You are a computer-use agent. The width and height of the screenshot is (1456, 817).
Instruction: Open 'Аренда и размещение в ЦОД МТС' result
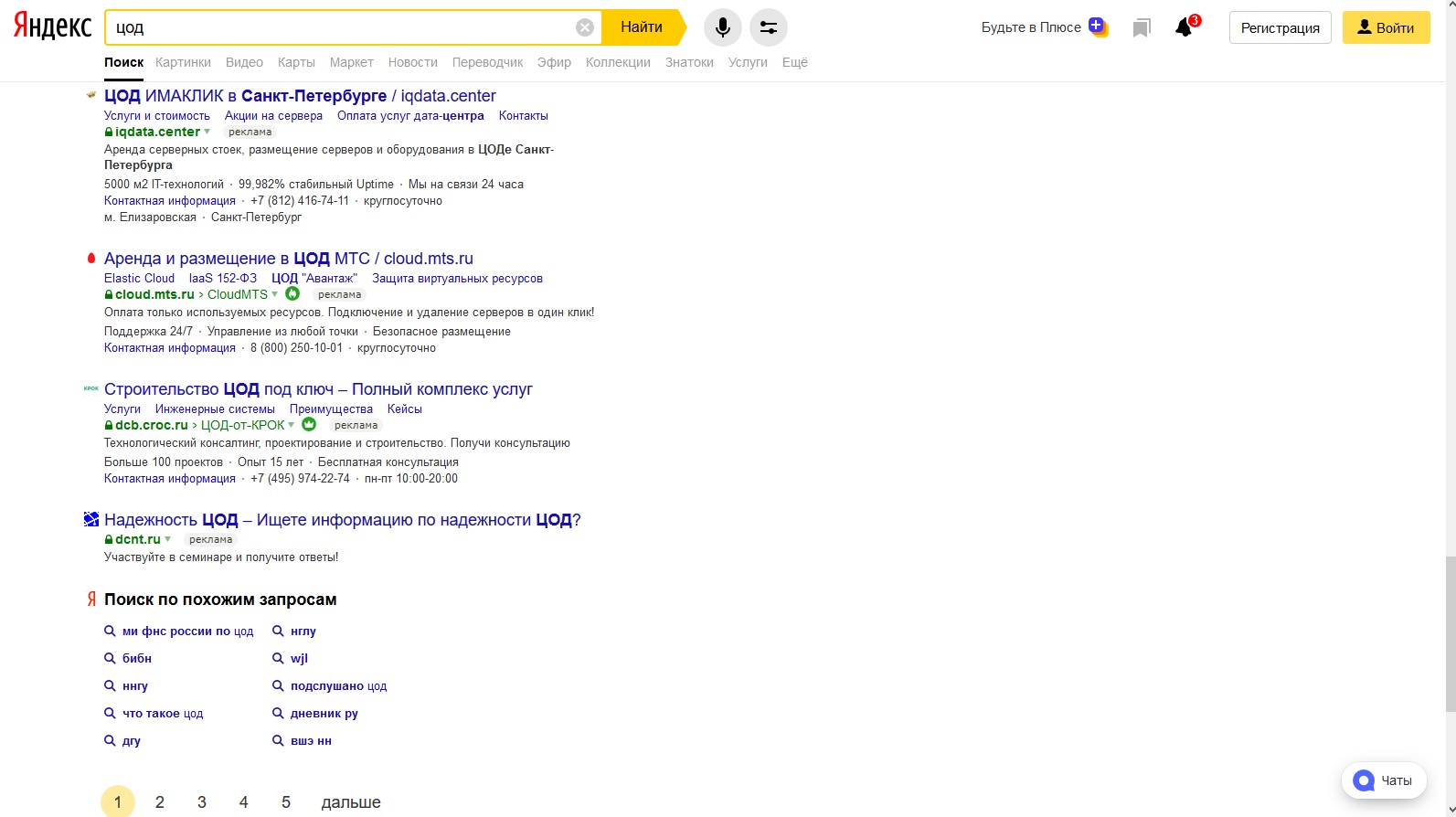tap(289, 258)
